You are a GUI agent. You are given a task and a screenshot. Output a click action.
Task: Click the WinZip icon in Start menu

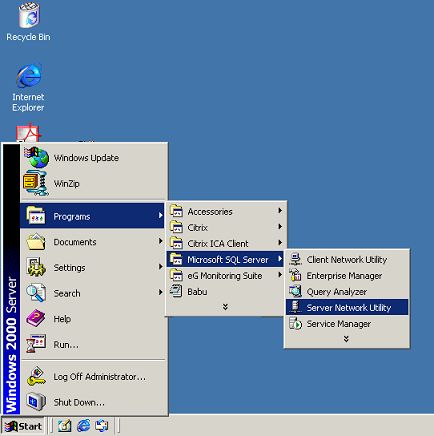pos(36,183)
